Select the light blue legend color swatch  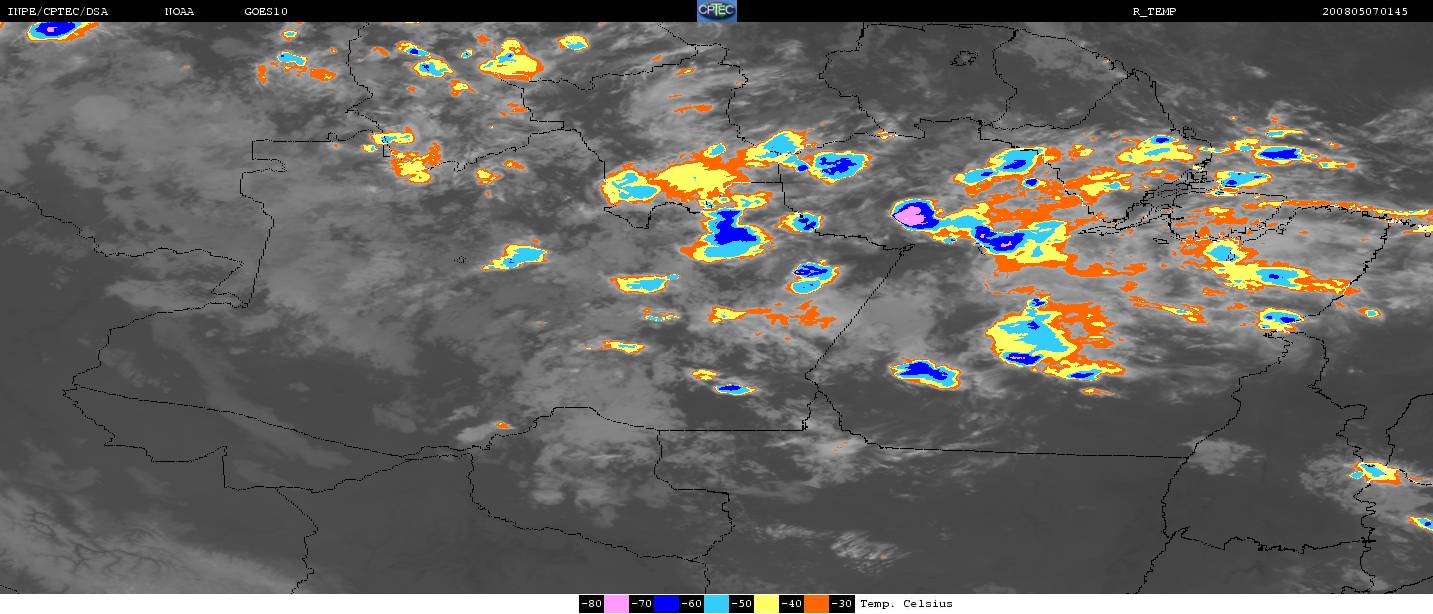pos(716,604)
